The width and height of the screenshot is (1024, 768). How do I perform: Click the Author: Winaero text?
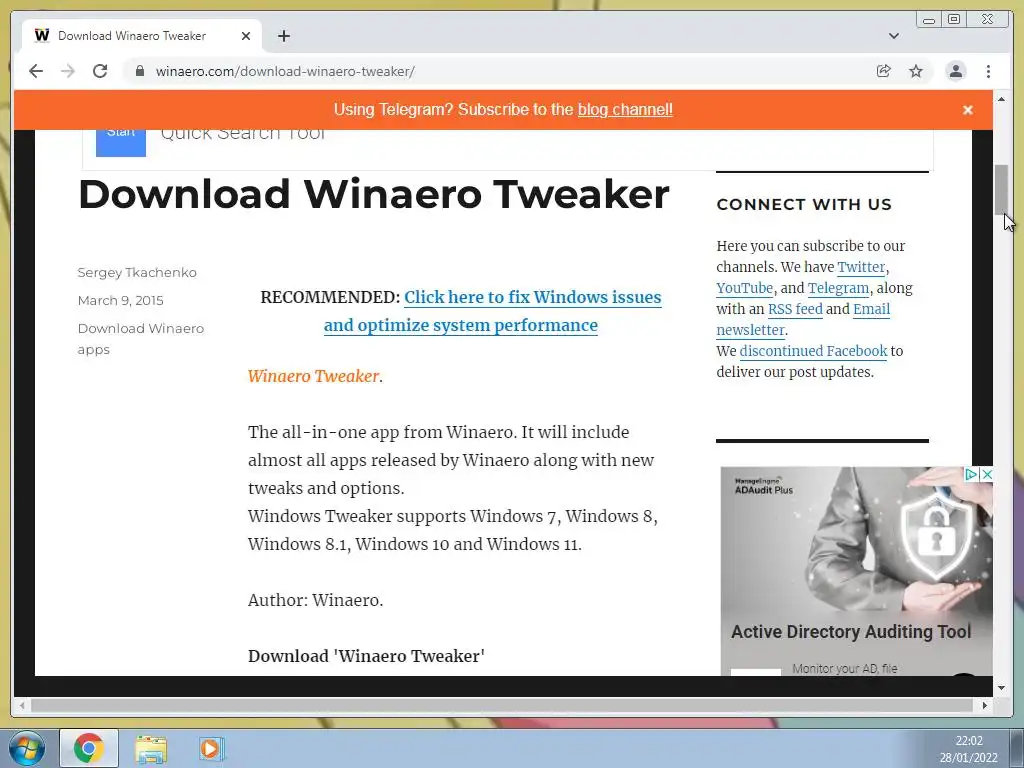click(315, 600)
